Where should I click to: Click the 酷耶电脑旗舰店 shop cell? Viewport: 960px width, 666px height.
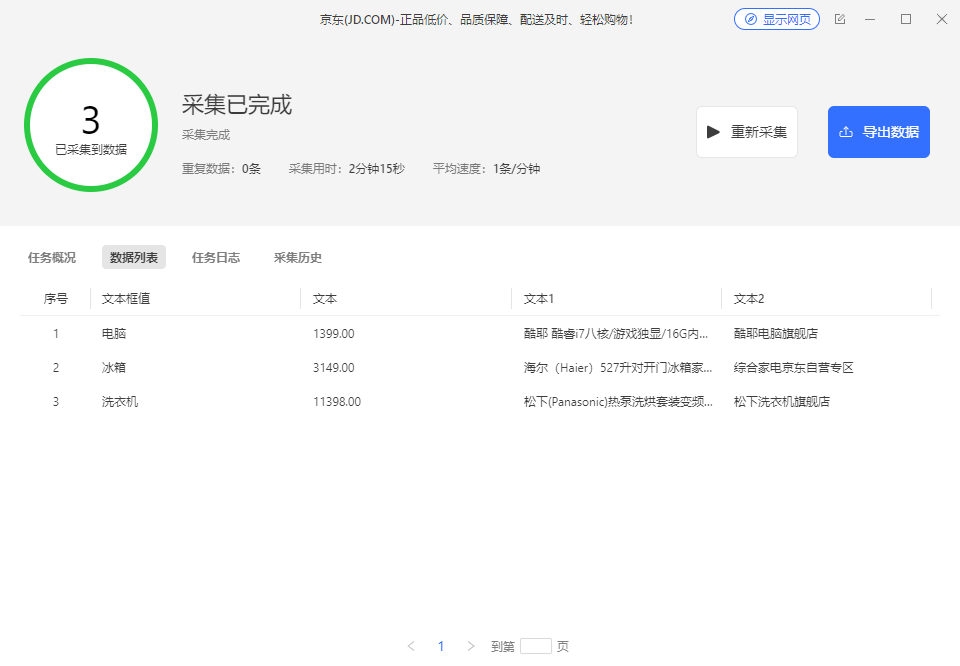[776, 334]
